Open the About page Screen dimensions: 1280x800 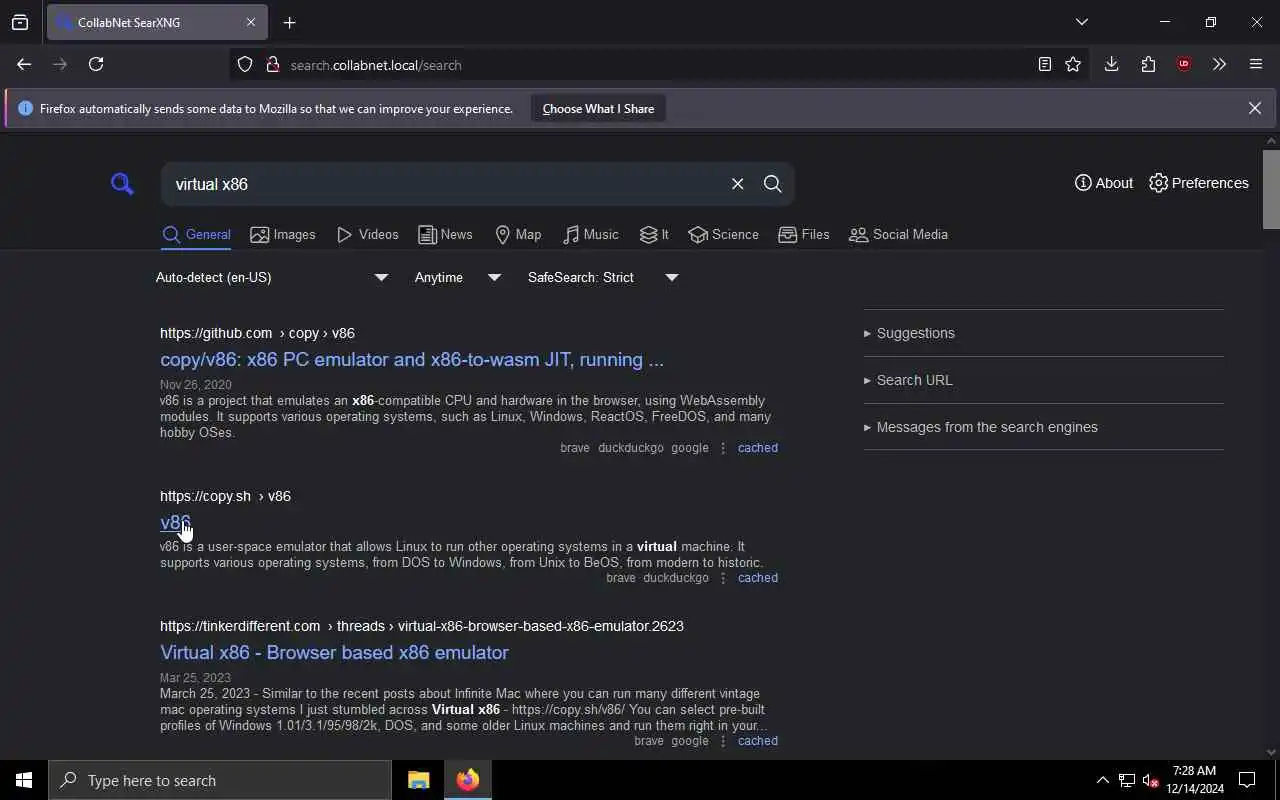[1104, 183]
